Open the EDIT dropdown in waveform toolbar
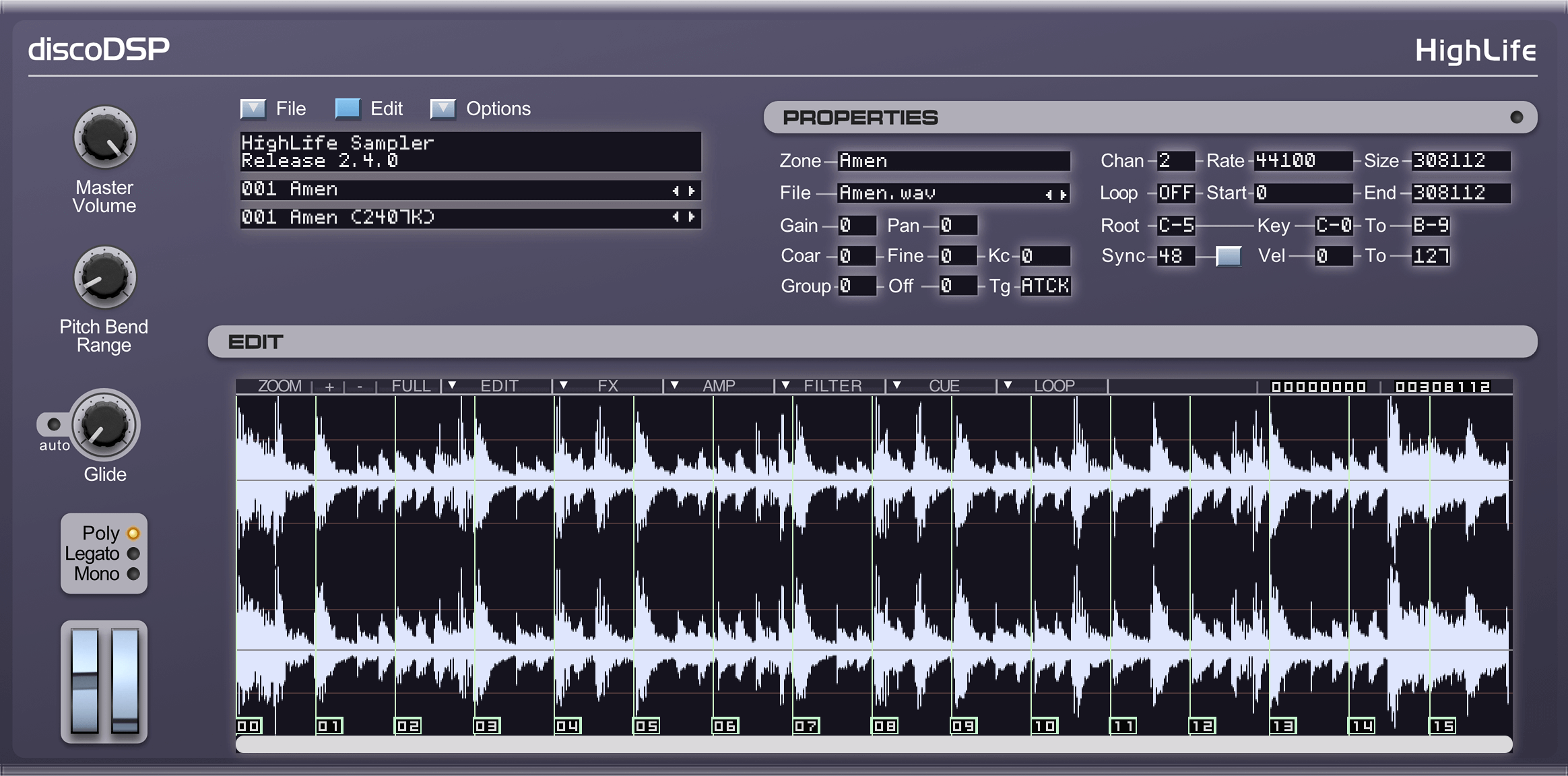Screen dimensions: 1568x776 pyautogui.click(x=497, y=387)
